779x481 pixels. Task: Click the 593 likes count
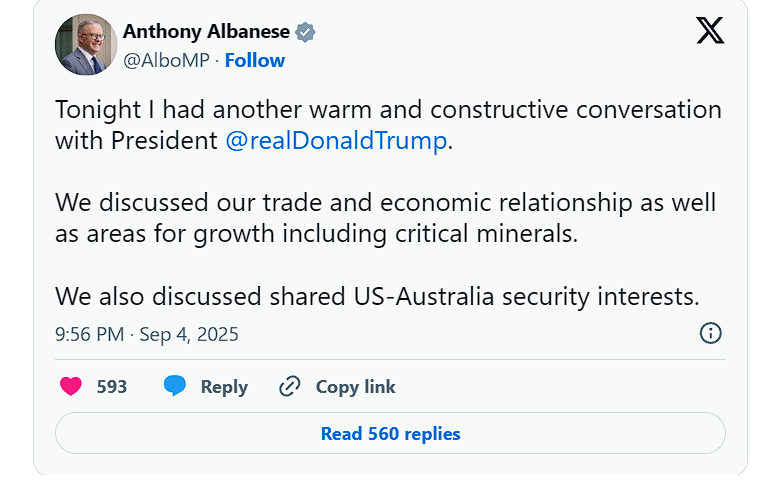pos(112,386)
